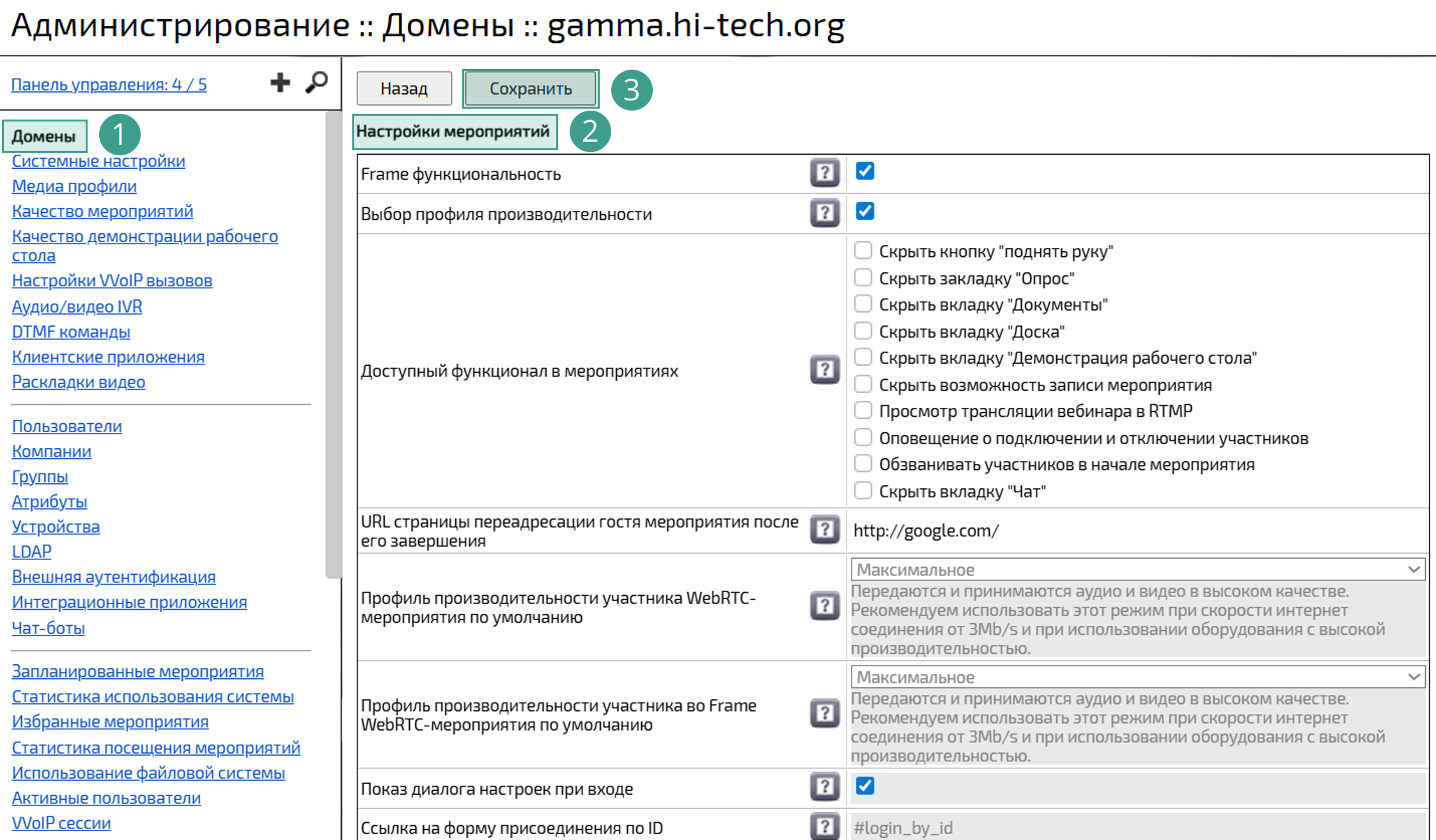This screenshot has height=840, width=1436.
Task: Open help icon for URL страницы переадресации гостя
Action: [824, 530]
